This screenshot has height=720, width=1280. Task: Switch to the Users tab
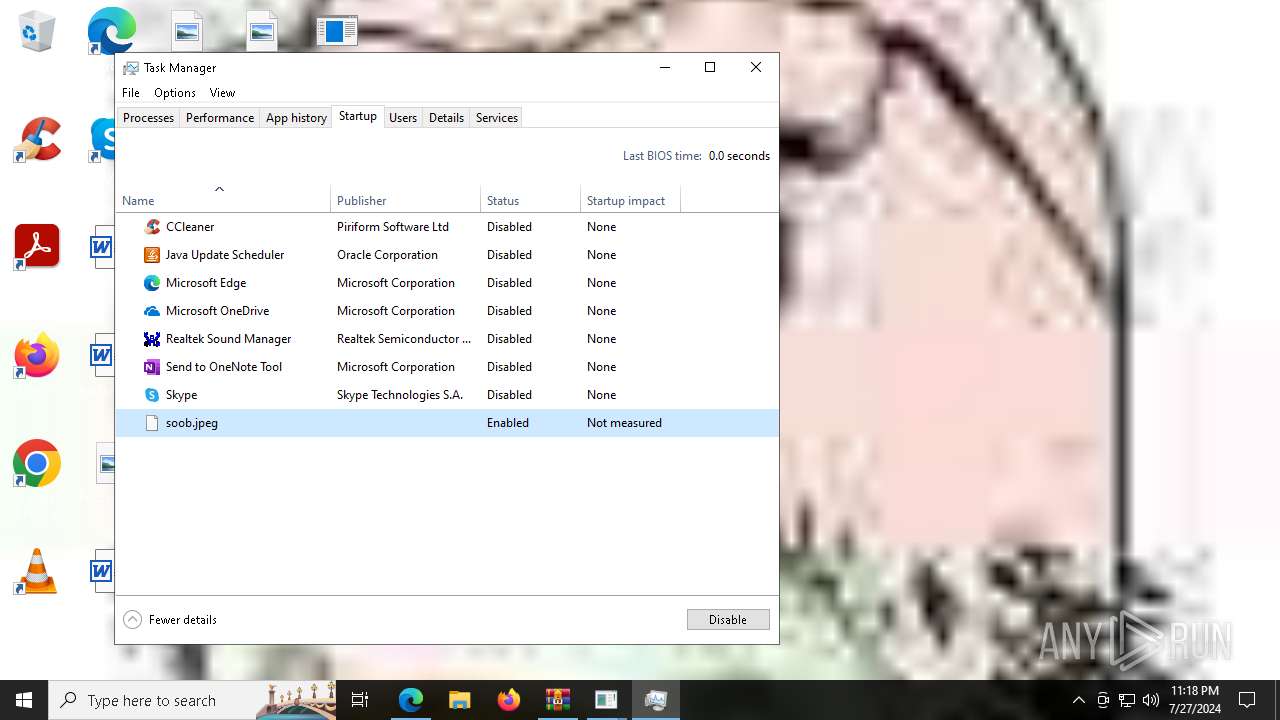(x=403, y=118)
